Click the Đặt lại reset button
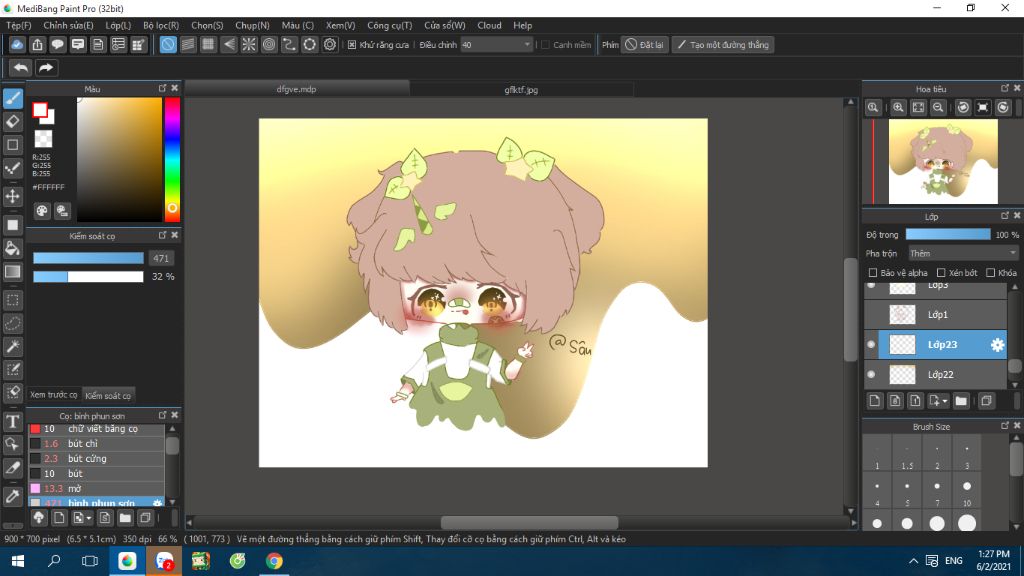 (x=645, y=44)
